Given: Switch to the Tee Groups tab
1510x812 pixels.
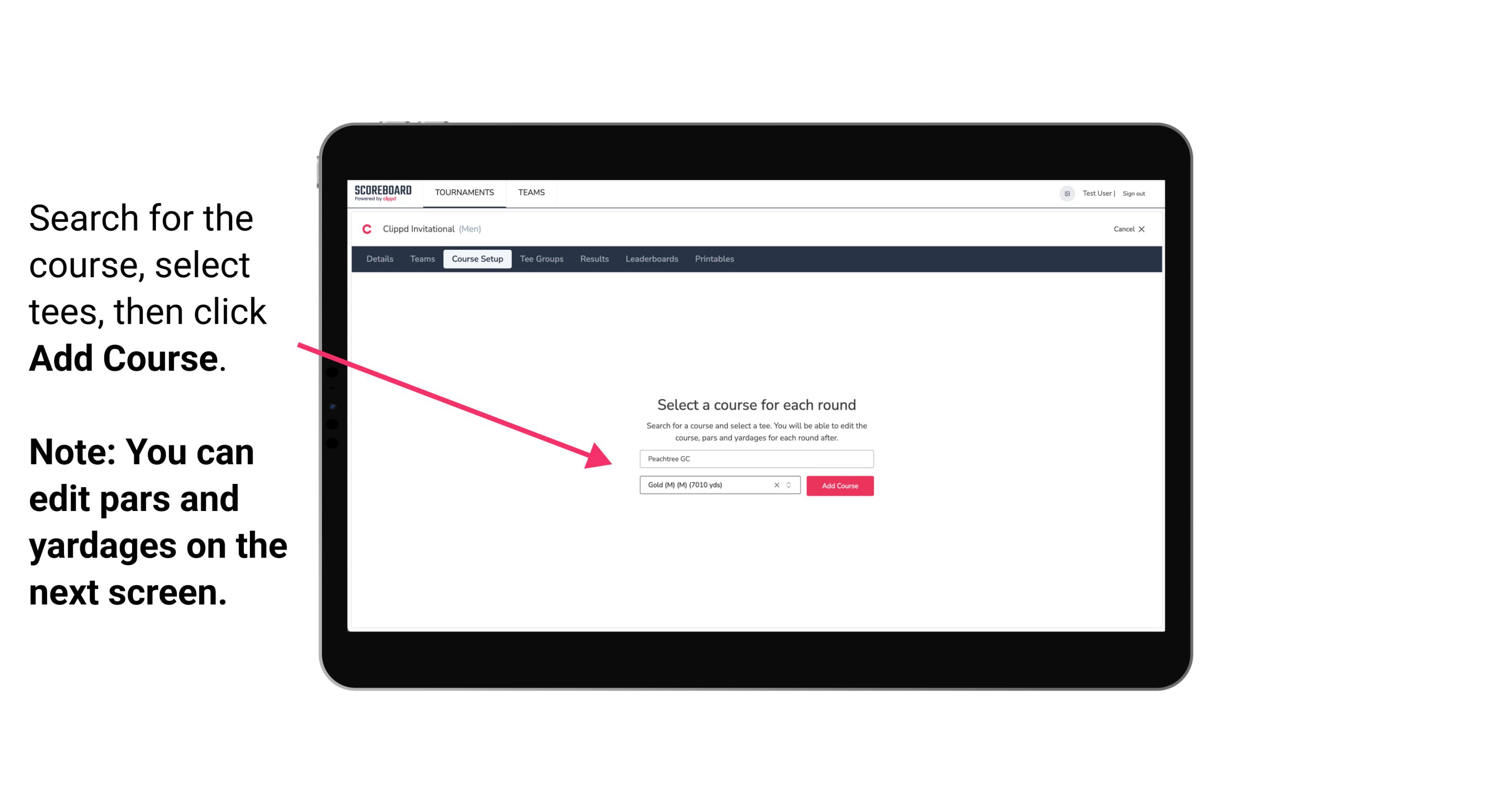Looking at the screenshot, I should click(540, 259).
